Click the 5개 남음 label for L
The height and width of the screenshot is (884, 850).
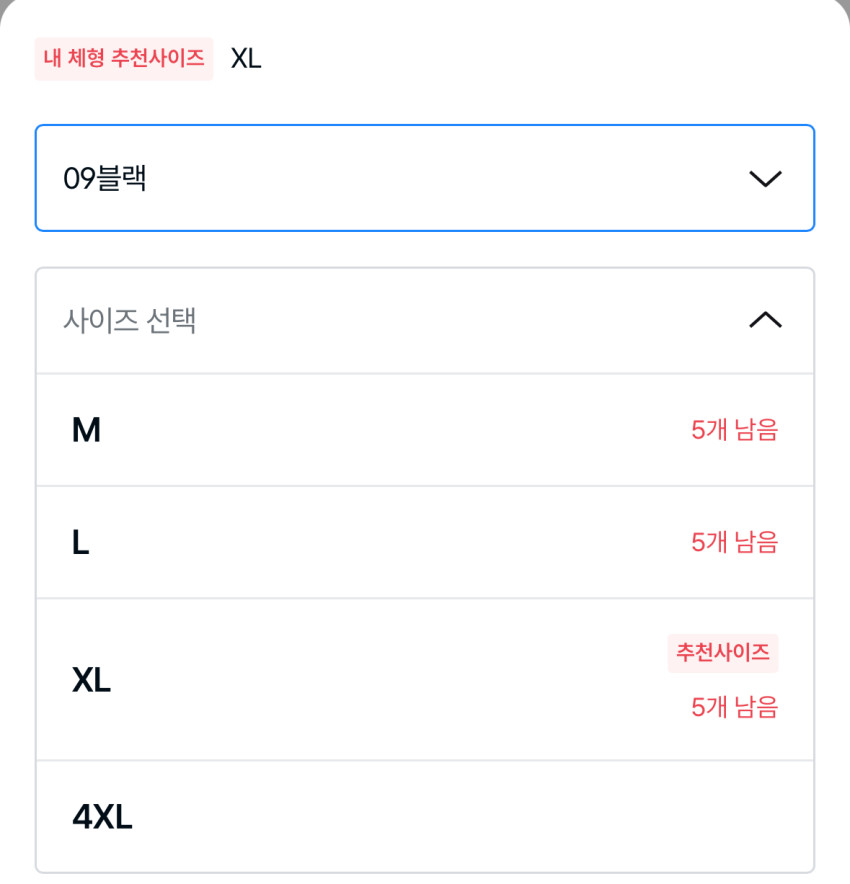(x=734, y=543)
